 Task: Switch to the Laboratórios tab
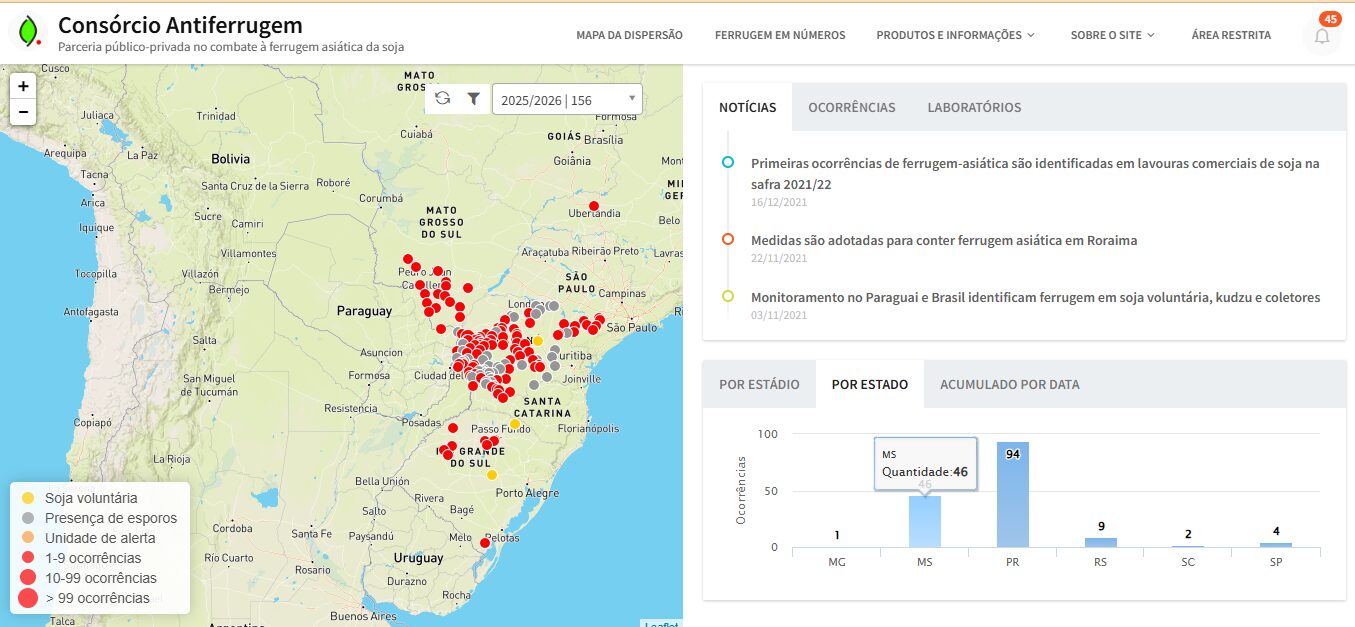(974, 107)
